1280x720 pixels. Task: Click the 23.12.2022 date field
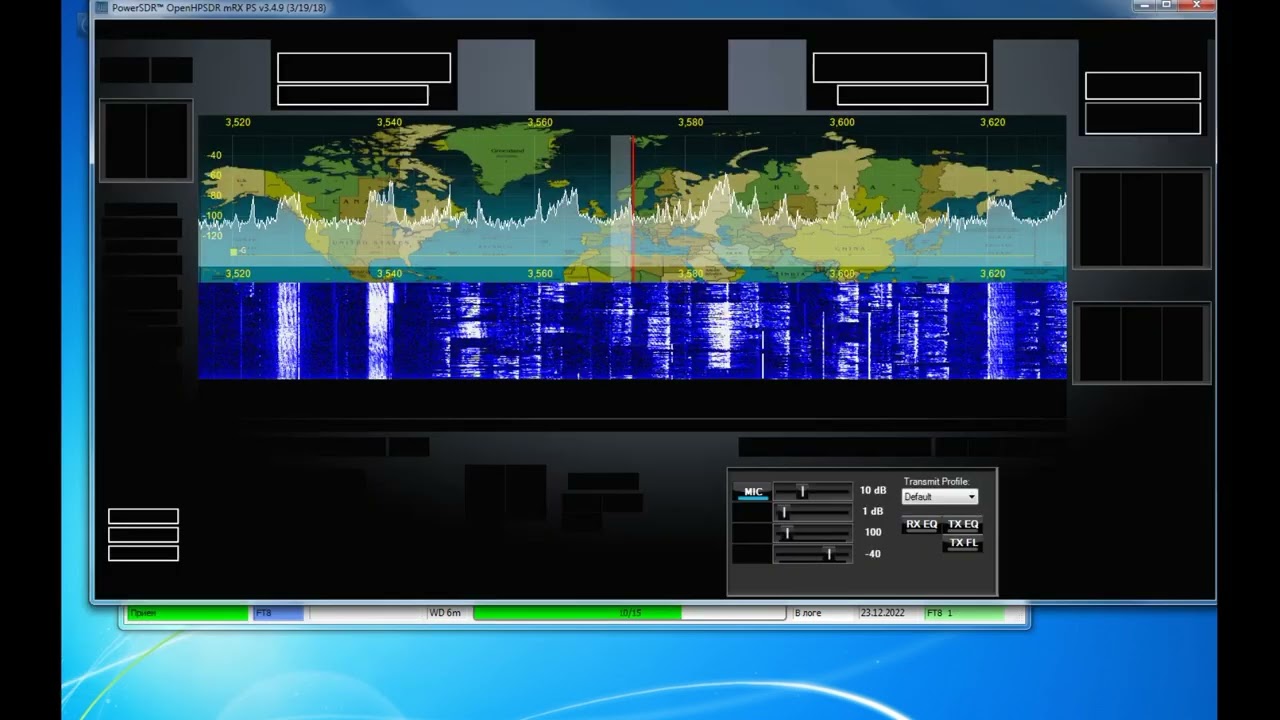(x=889, y=613)
